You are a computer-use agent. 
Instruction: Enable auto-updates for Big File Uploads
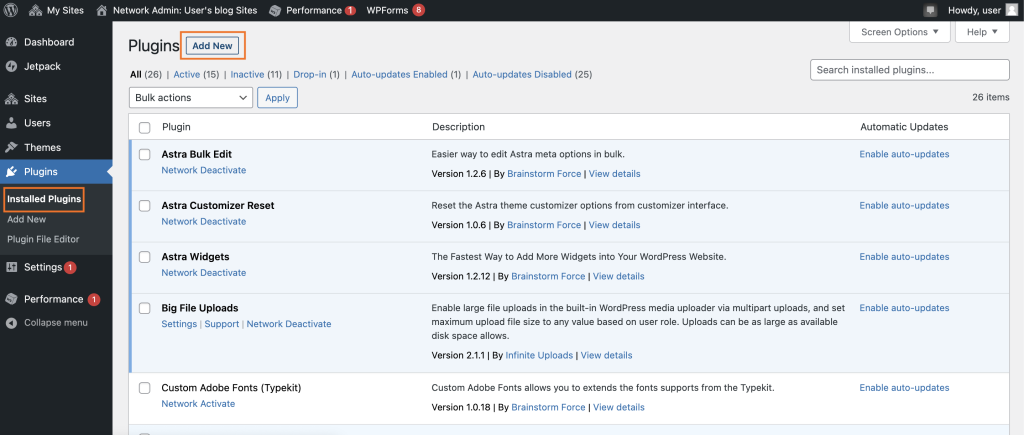tap(904, 308)
